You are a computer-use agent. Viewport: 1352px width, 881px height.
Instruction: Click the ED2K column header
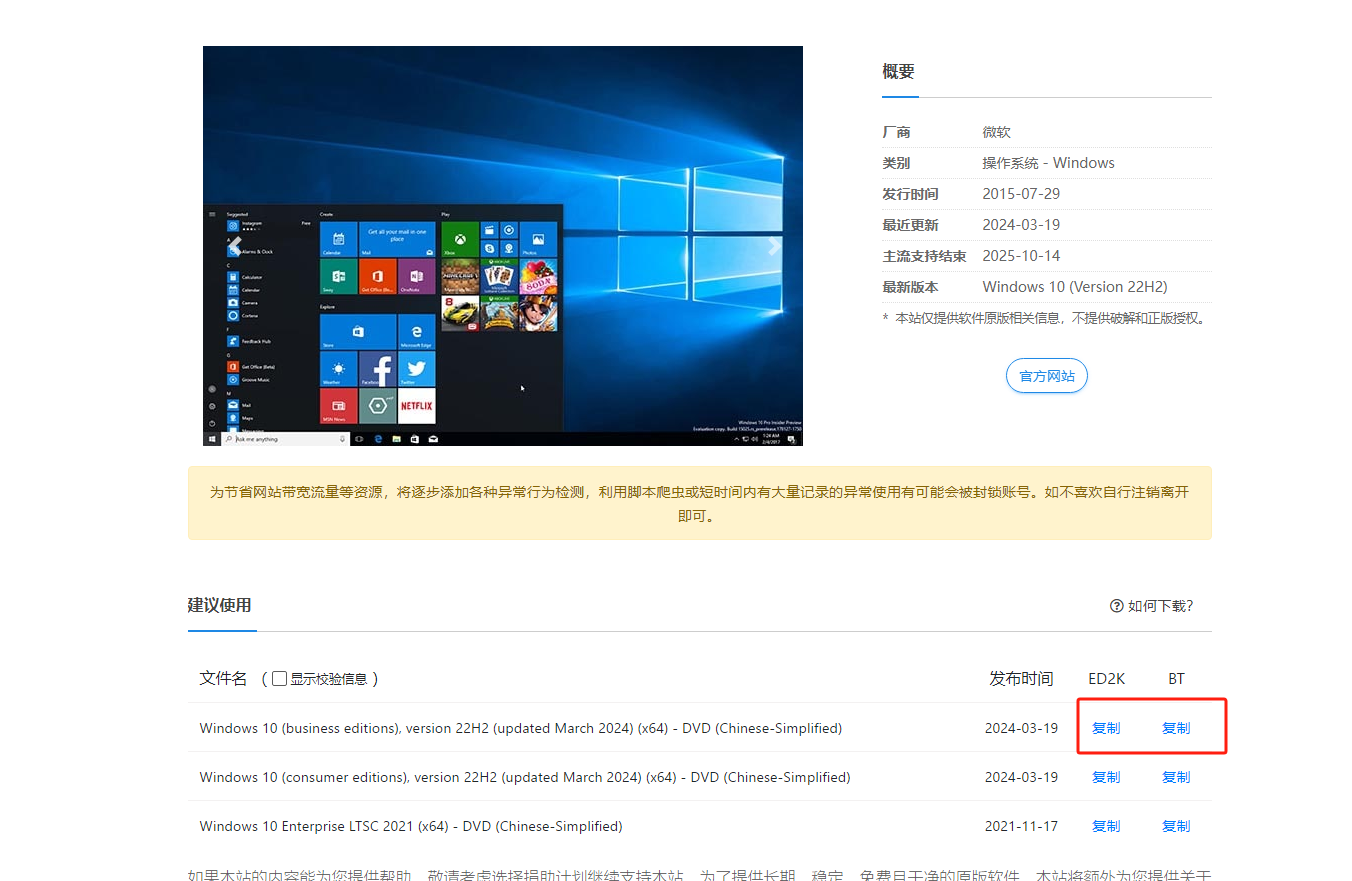click(x=1107, y=678)
